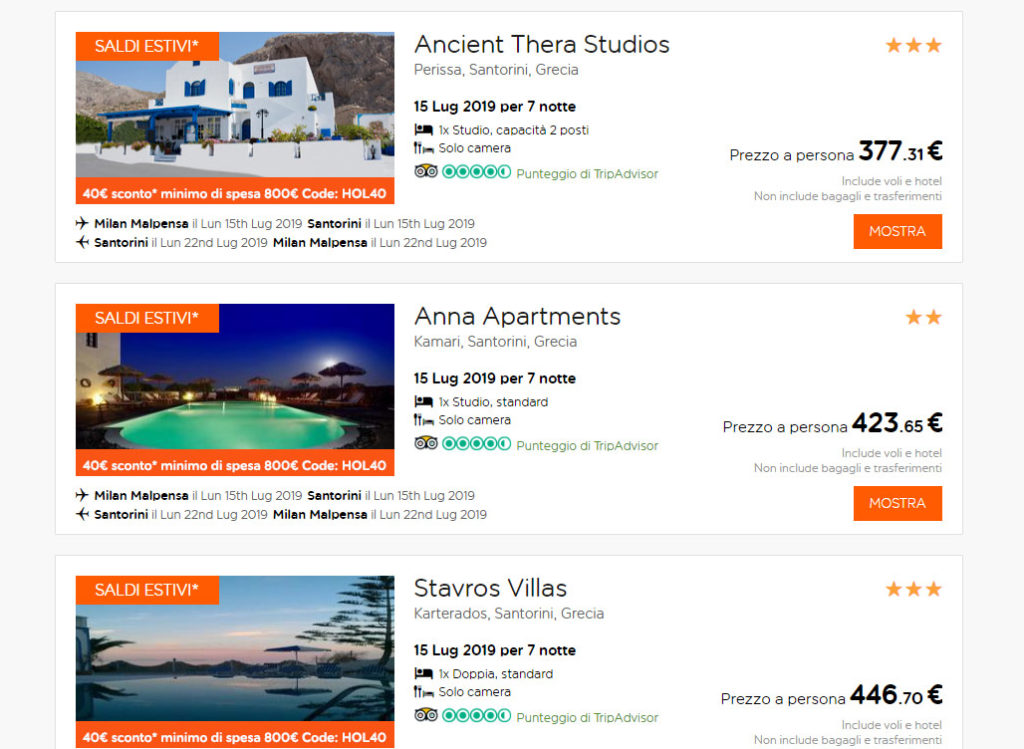Click the TripAdvisor owl icon for Stavros Villas
Image resolution: width=1024 pixels, height=749 pixels.
click(426, 716)
